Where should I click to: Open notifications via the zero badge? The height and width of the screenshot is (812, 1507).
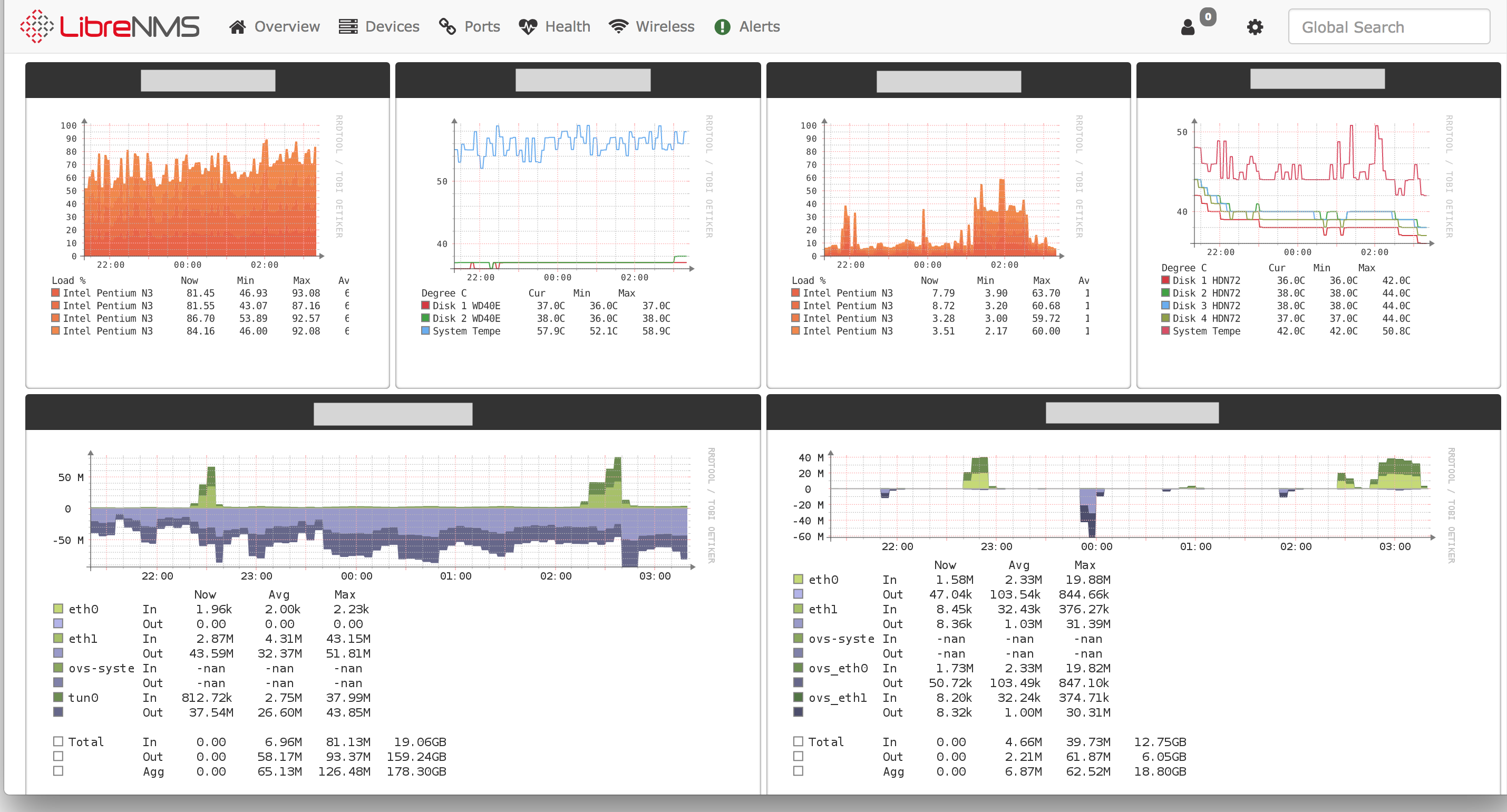click(1208, 16)
